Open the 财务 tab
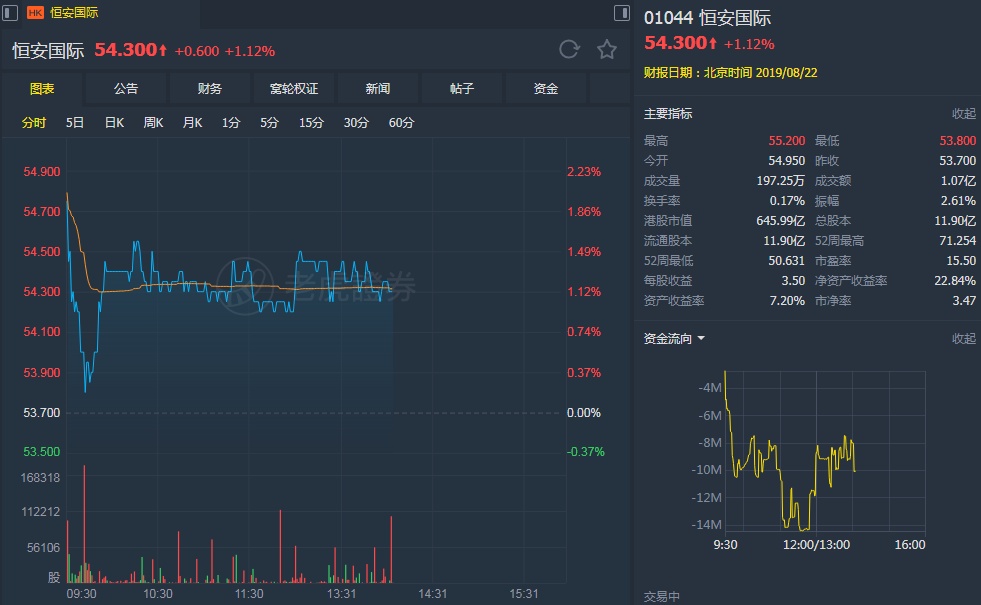 coord(210,89)
